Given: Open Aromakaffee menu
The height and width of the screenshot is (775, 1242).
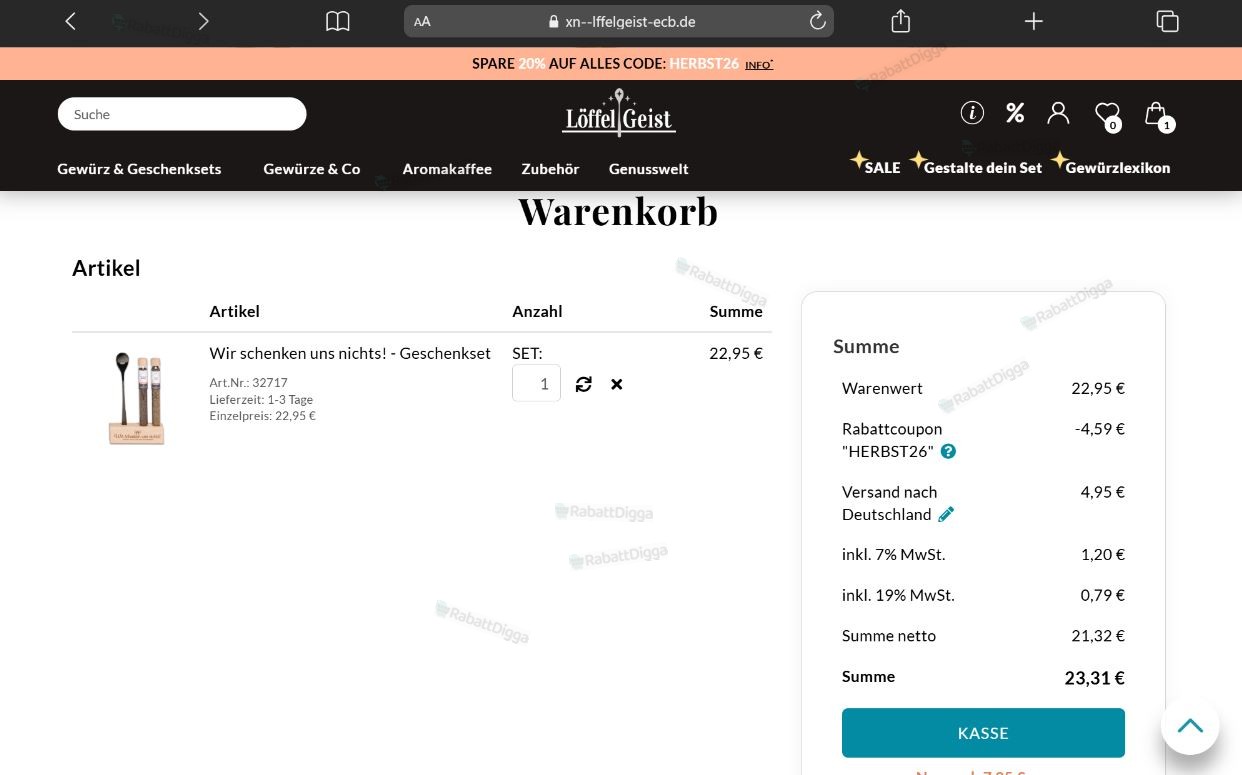Looking at the screenshot, I should (447, 169).
